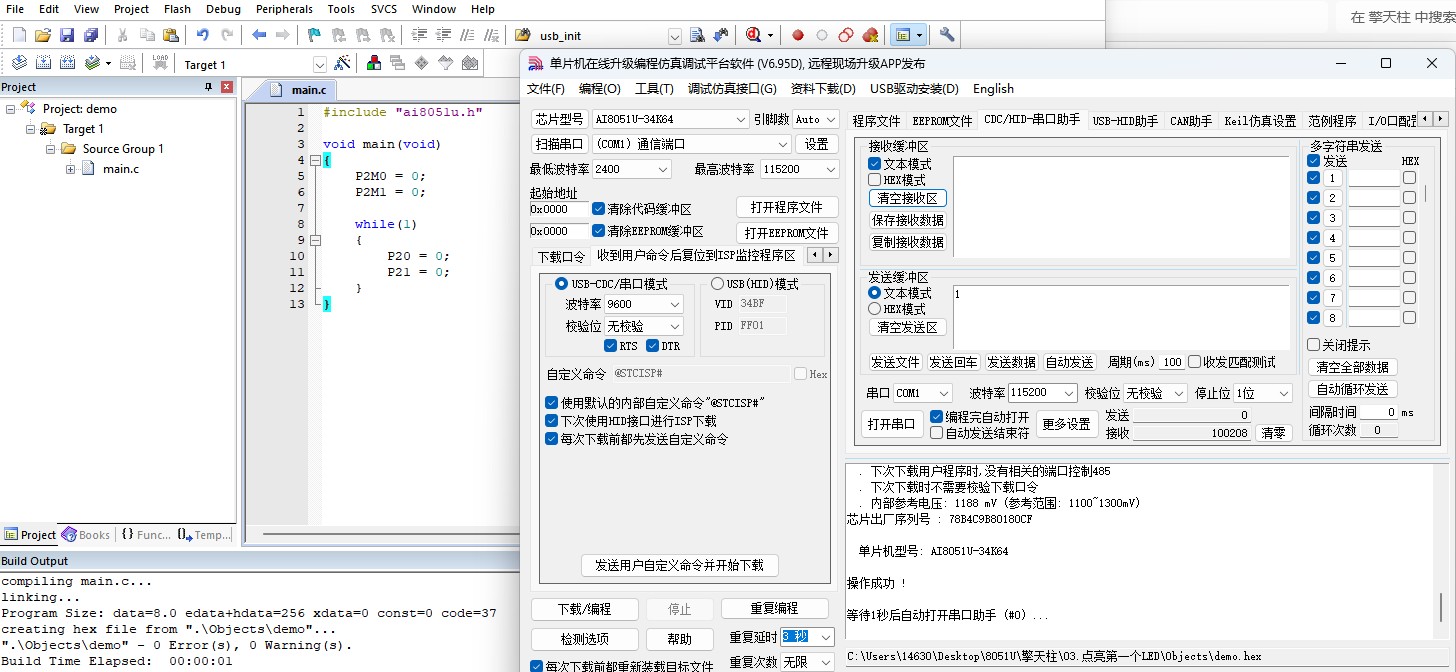
Task: Open 停止位 1位 dropdown
Action: (1285, 393)
